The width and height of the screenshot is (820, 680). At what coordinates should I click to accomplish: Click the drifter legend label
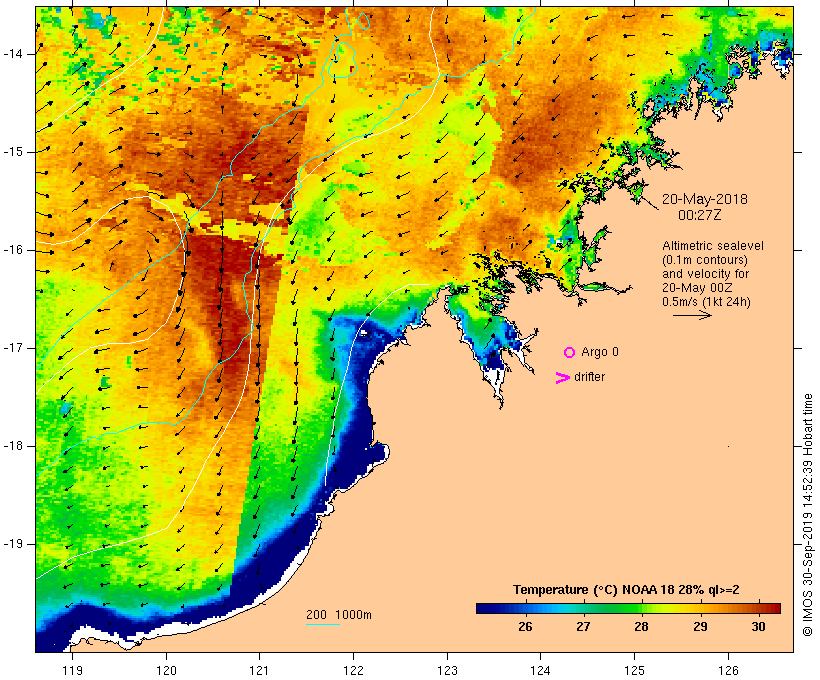point(589,377)
